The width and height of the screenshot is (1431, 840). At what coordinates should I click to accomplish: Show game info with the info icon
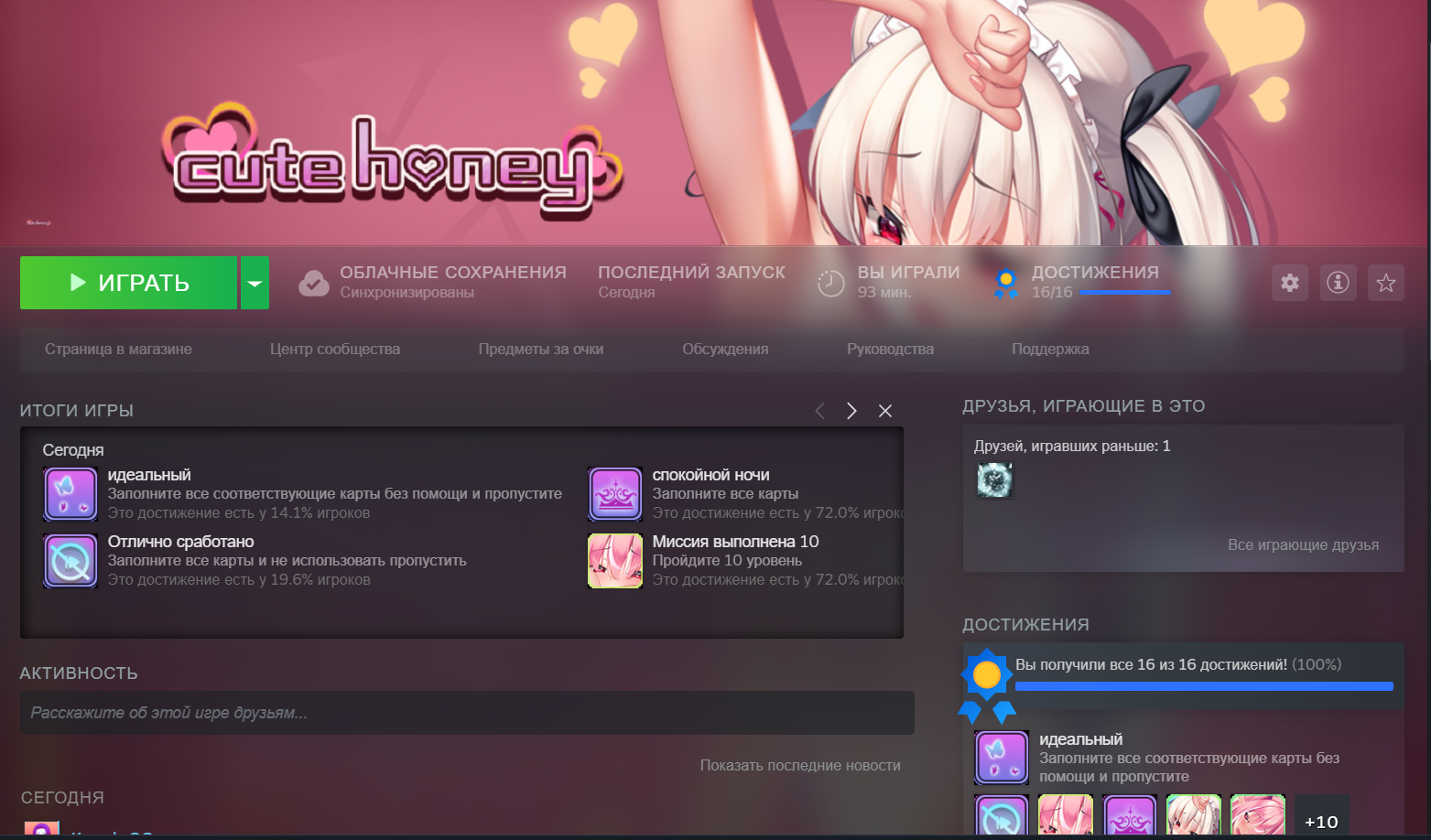coord(1338,283)
